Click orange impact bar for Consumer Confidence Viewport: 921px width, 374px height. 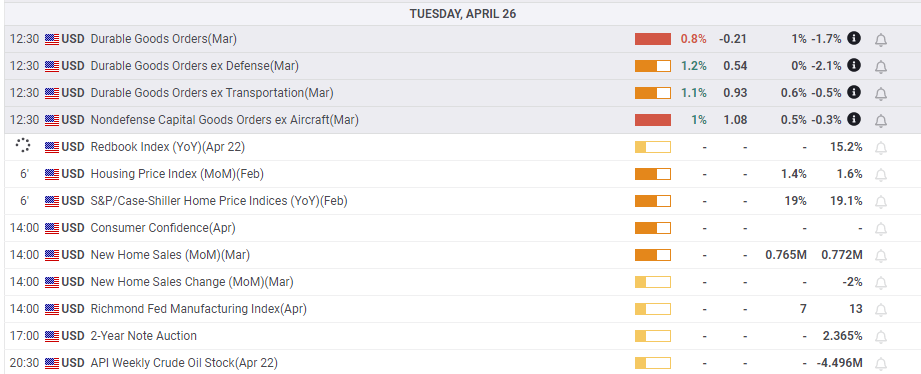653,228
